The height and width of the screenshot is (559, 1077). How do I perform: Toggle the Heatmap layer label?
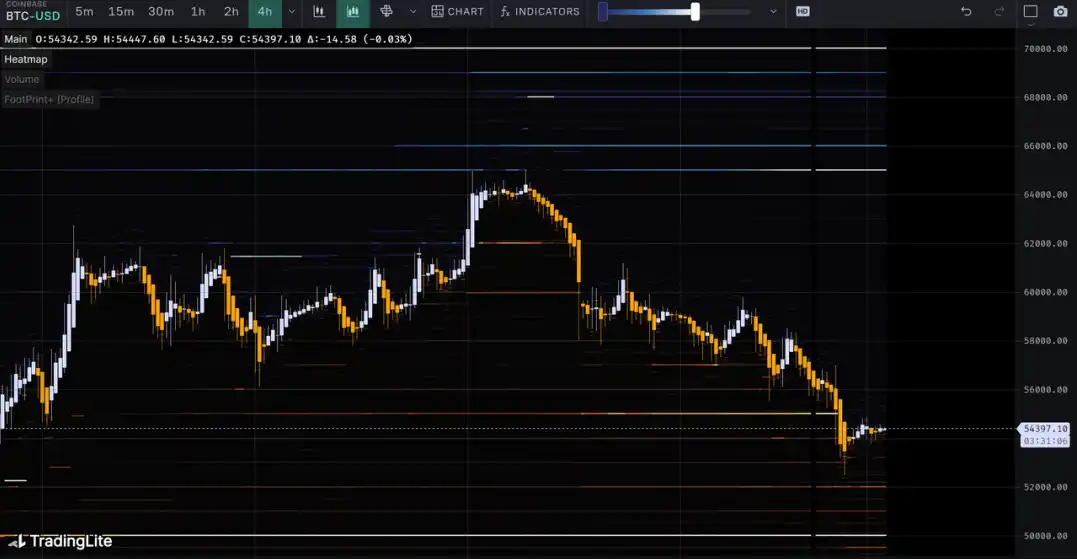pyautogui.click(x=26, y=59)
